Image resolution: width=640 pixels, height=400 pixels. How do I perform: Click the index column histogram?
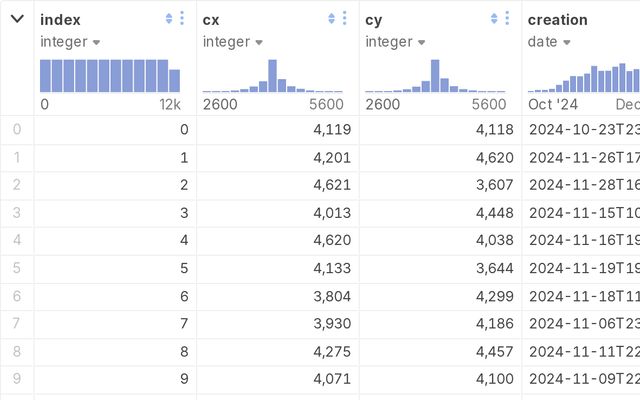click(110, 76)
